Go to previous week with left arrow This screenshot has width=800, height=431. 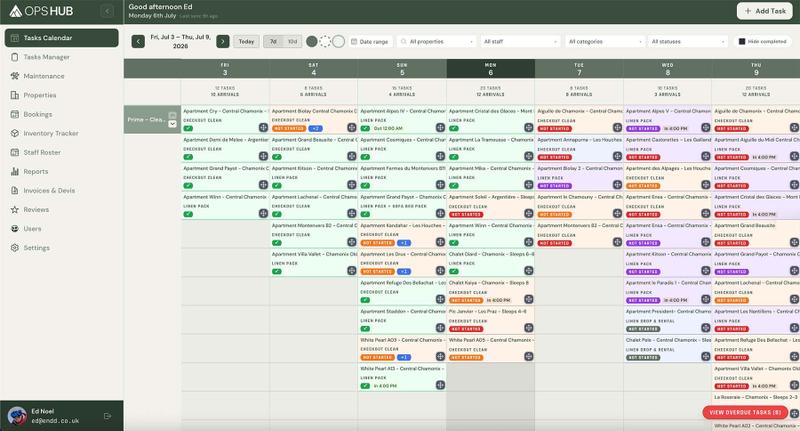[138, 41]
